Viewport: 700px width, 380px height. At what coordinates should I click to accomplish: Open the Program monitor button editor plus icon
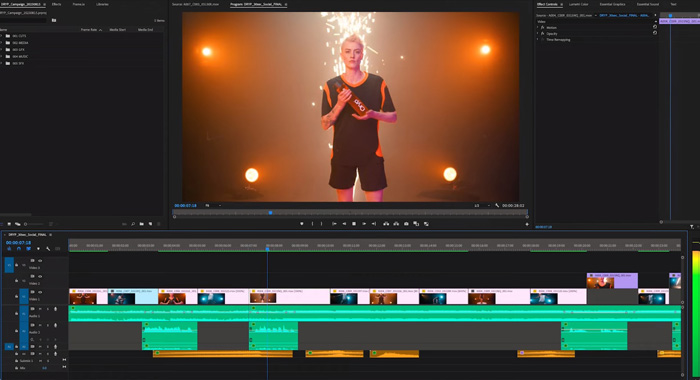(x=527, y=224)
